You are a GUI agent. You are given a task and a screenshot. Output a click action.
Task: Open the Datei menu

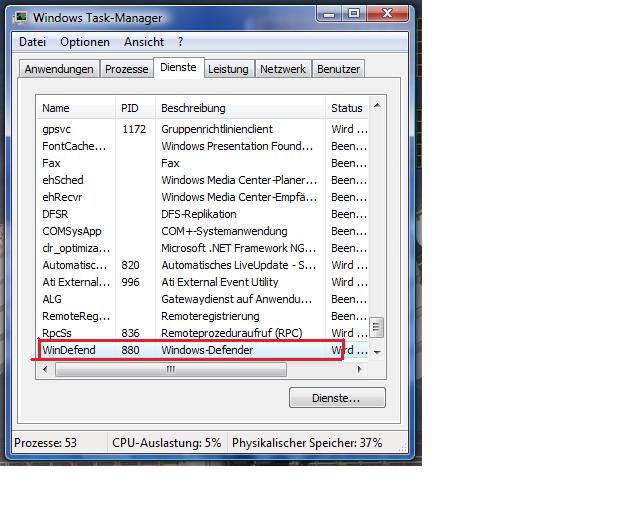coord(33,42)
